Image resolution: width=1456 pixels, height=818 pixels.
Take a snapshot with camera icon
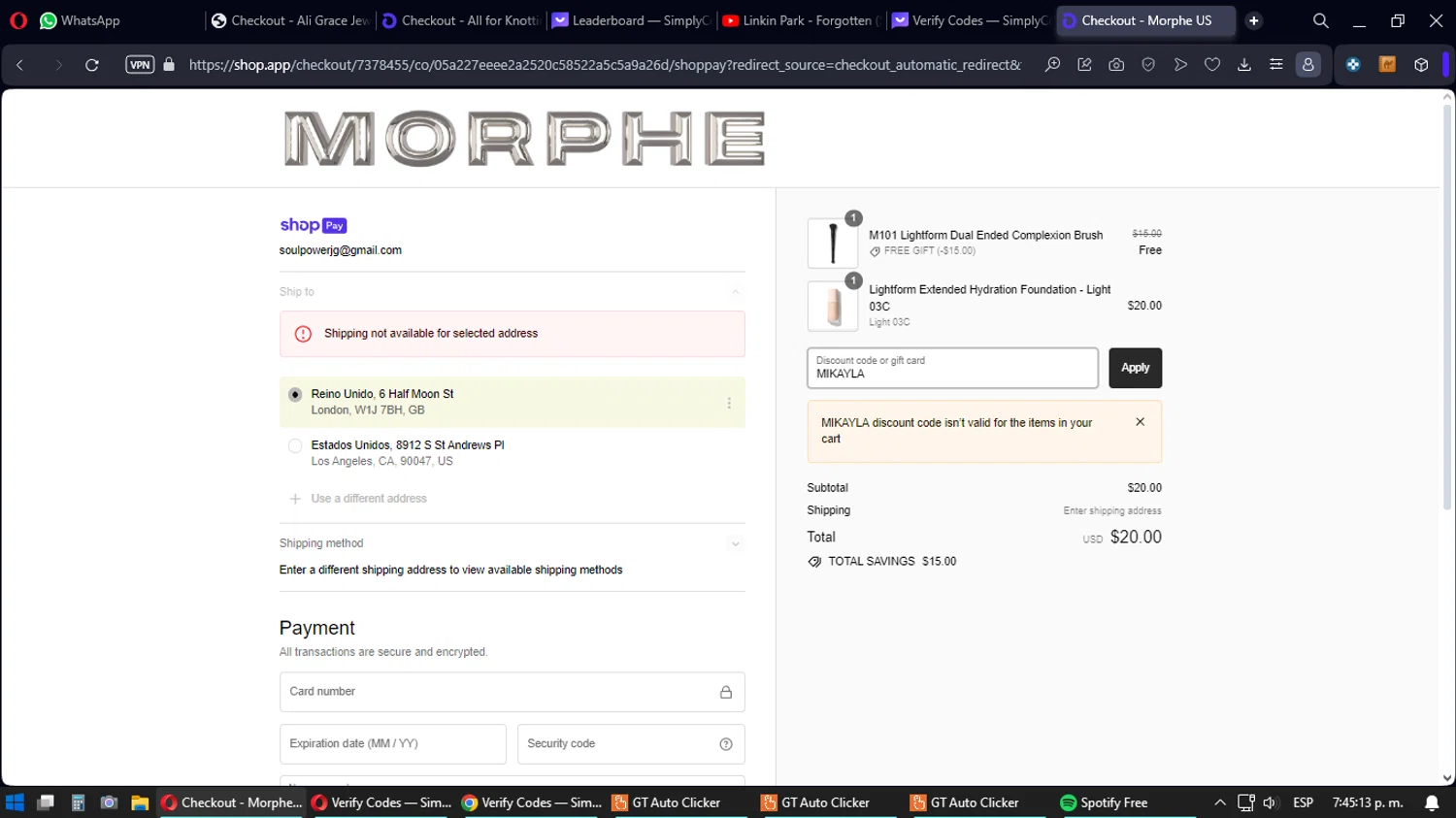(x=1116, y=65)
